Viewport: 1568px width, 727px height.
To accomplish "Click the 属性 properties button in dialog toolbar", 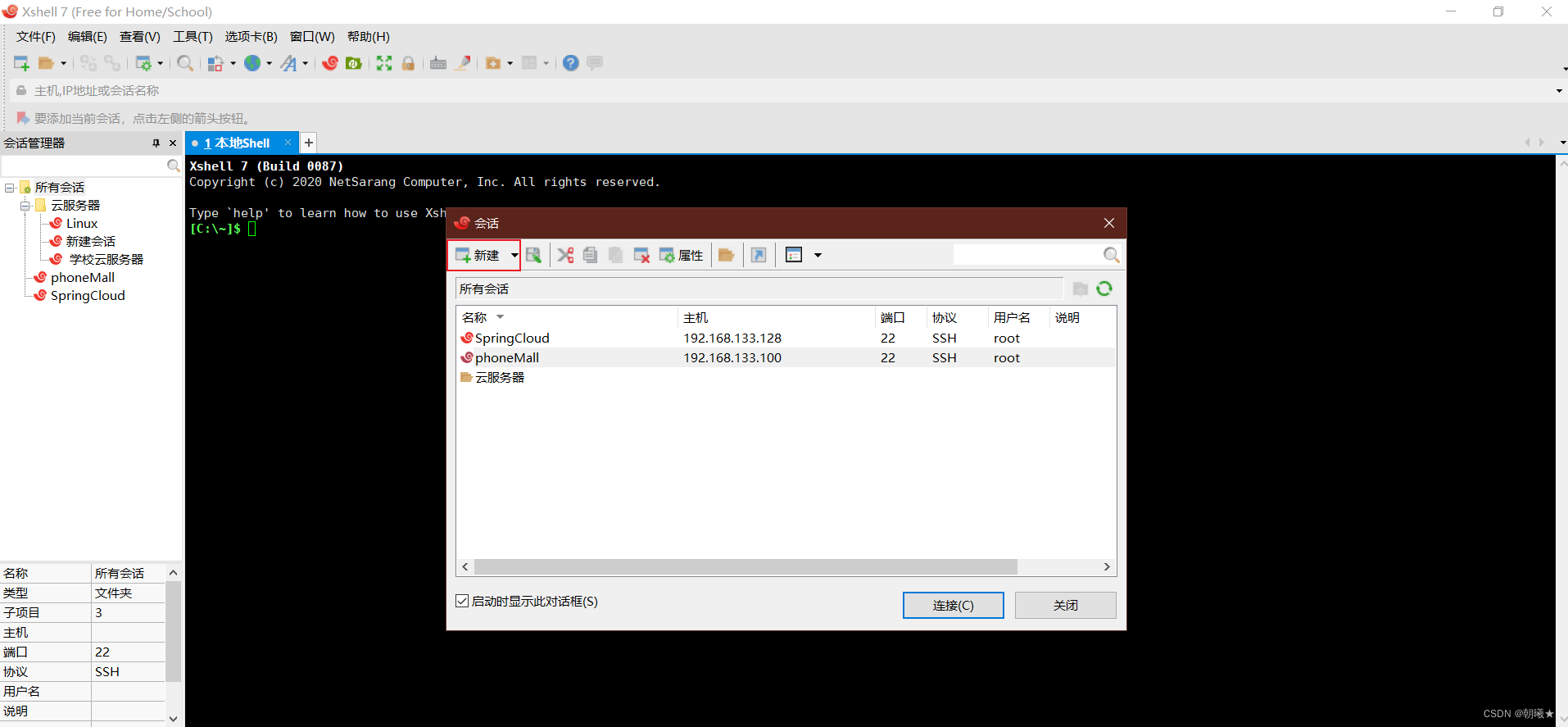I will pos(682,255).
